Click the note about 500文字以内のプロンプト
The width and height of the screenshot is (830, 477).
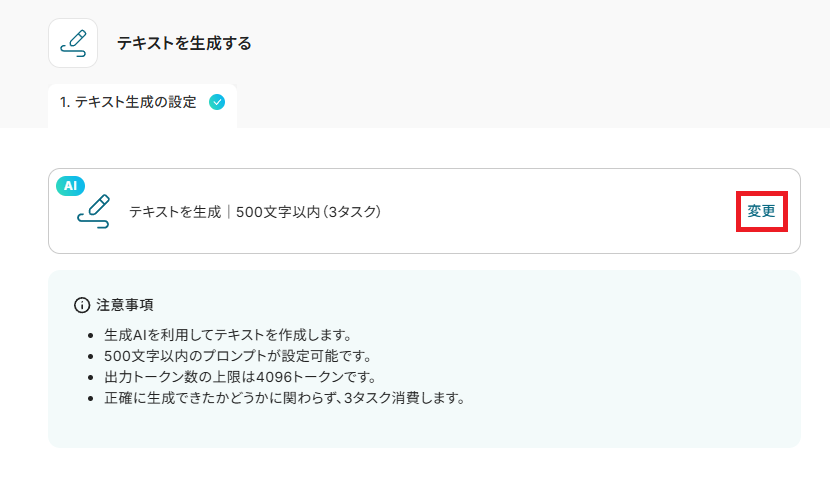point(238,356)
